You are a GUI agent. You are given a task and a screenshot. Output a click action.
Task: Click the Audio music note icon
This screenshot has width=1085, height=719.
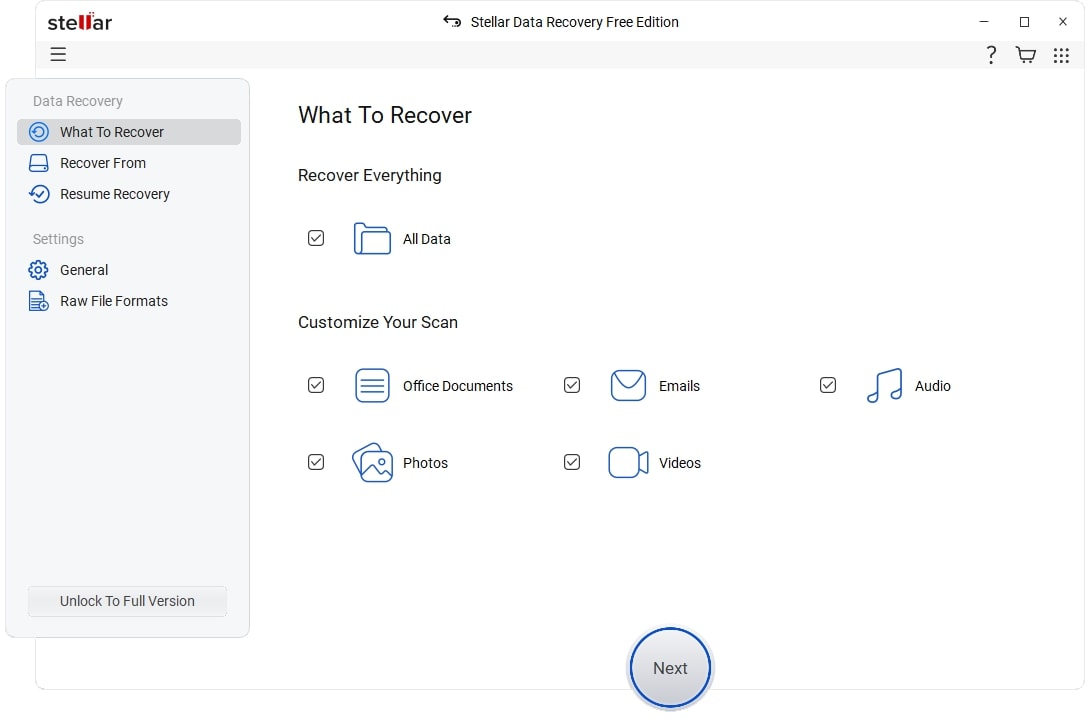[884, 385]
